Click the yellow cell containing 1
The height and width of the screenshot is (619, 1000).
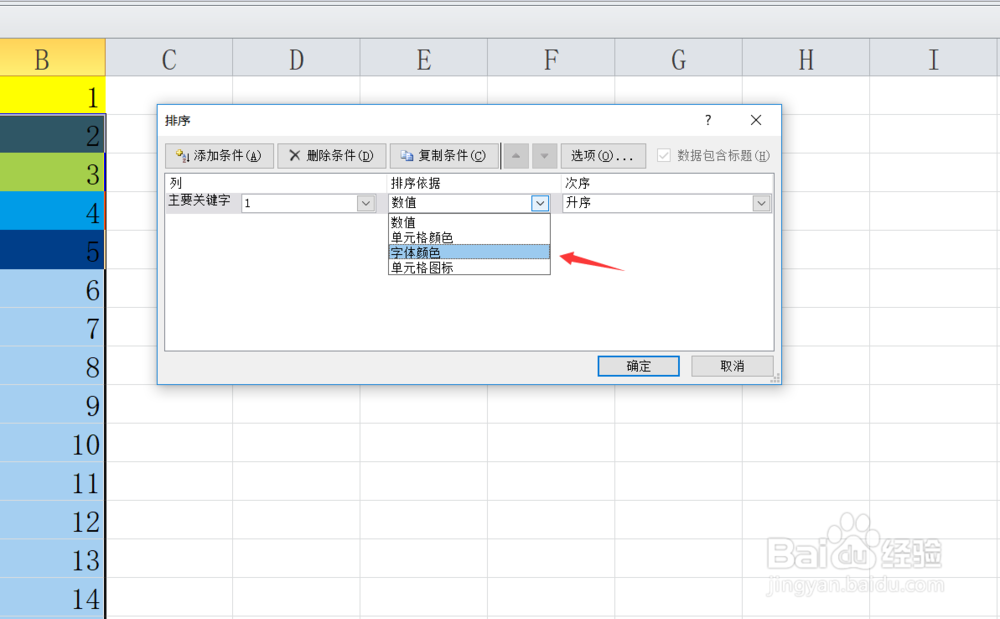(52, 96)
